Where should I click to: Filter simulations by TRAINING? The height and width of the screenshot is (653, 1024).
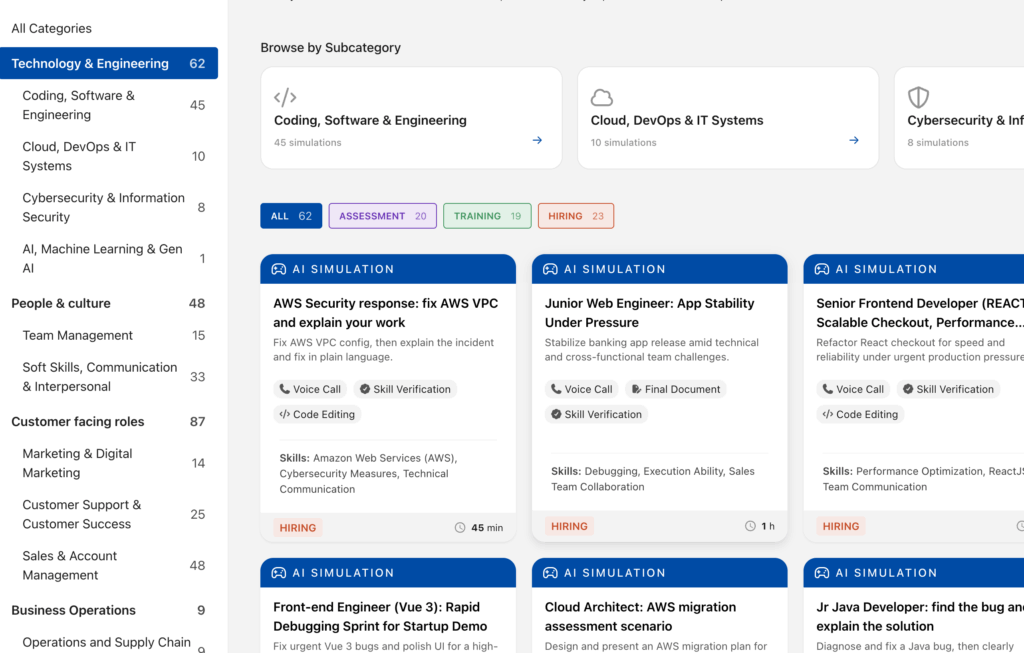pos(487,216)
